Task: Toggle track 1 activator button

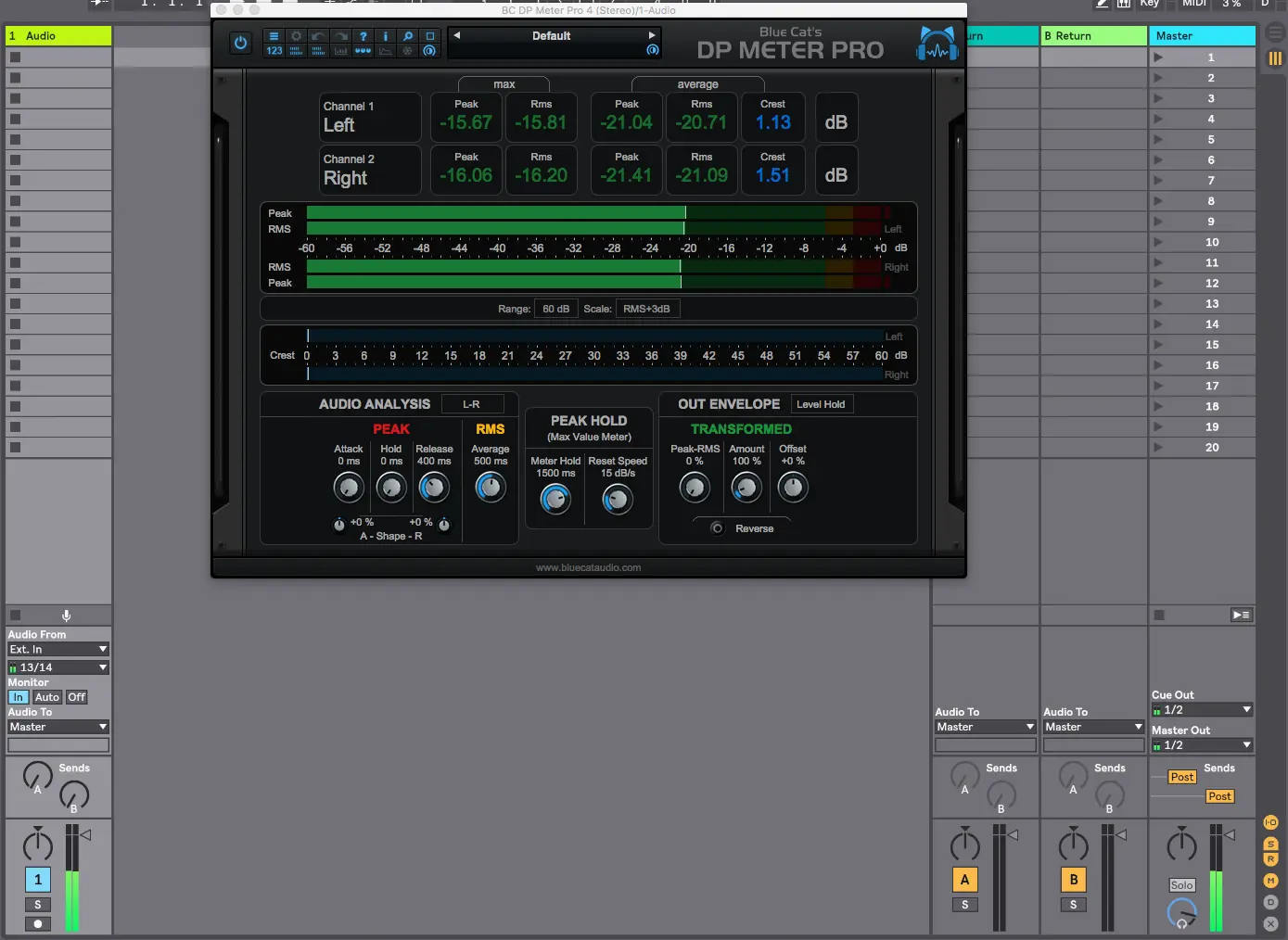Action: click(38, 880)
